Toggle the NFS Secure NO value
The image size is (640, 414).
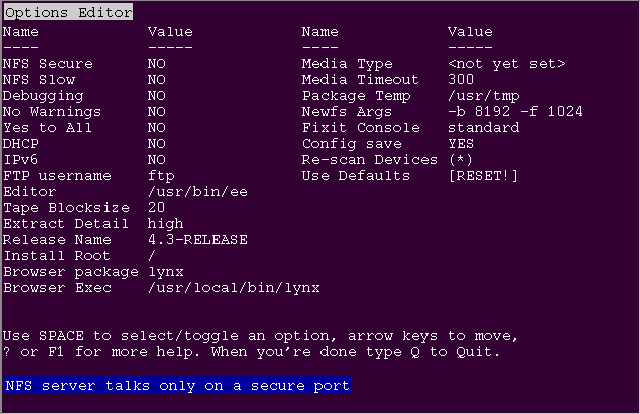tap(156, 64)
